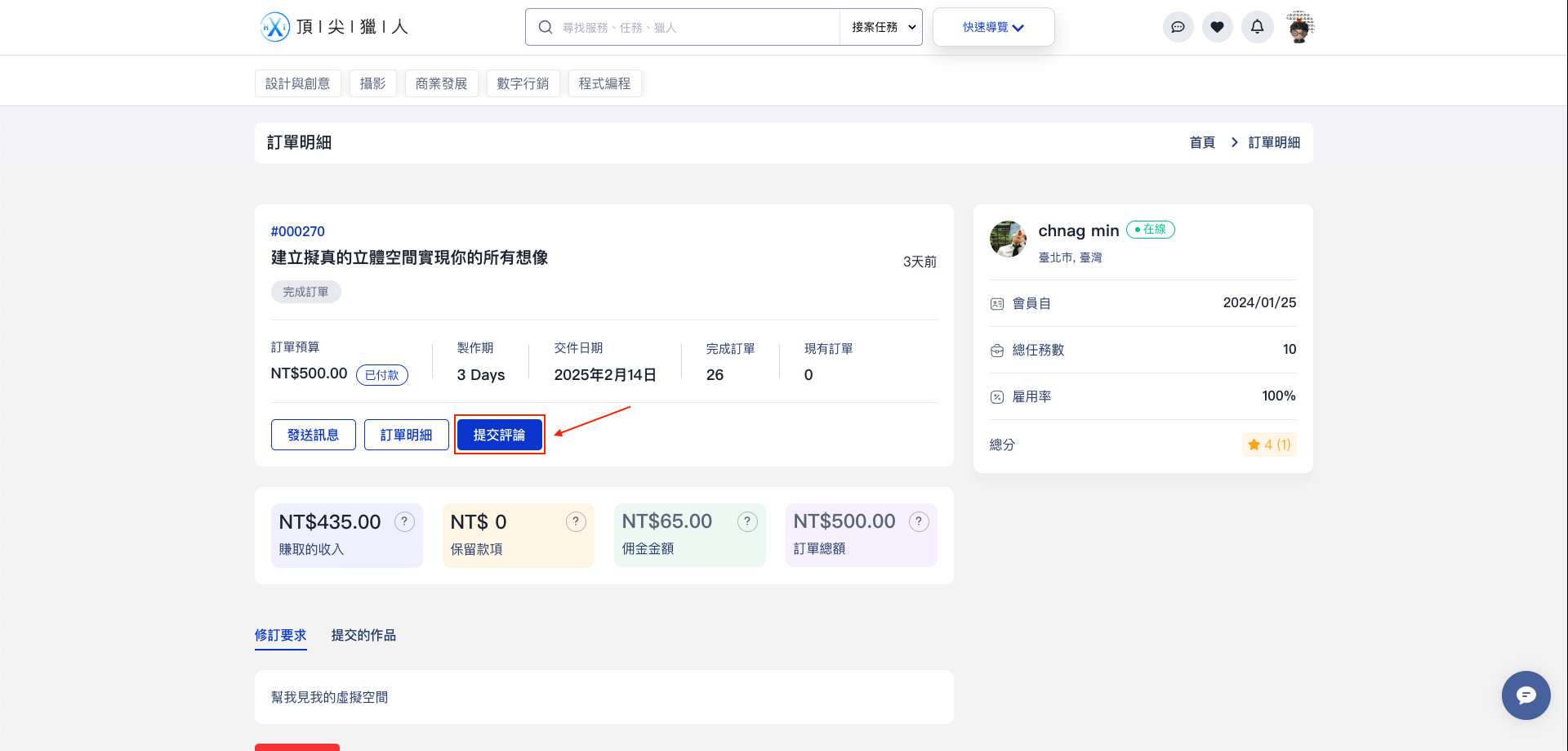Click the heart favorites icon

point(1218,26)
